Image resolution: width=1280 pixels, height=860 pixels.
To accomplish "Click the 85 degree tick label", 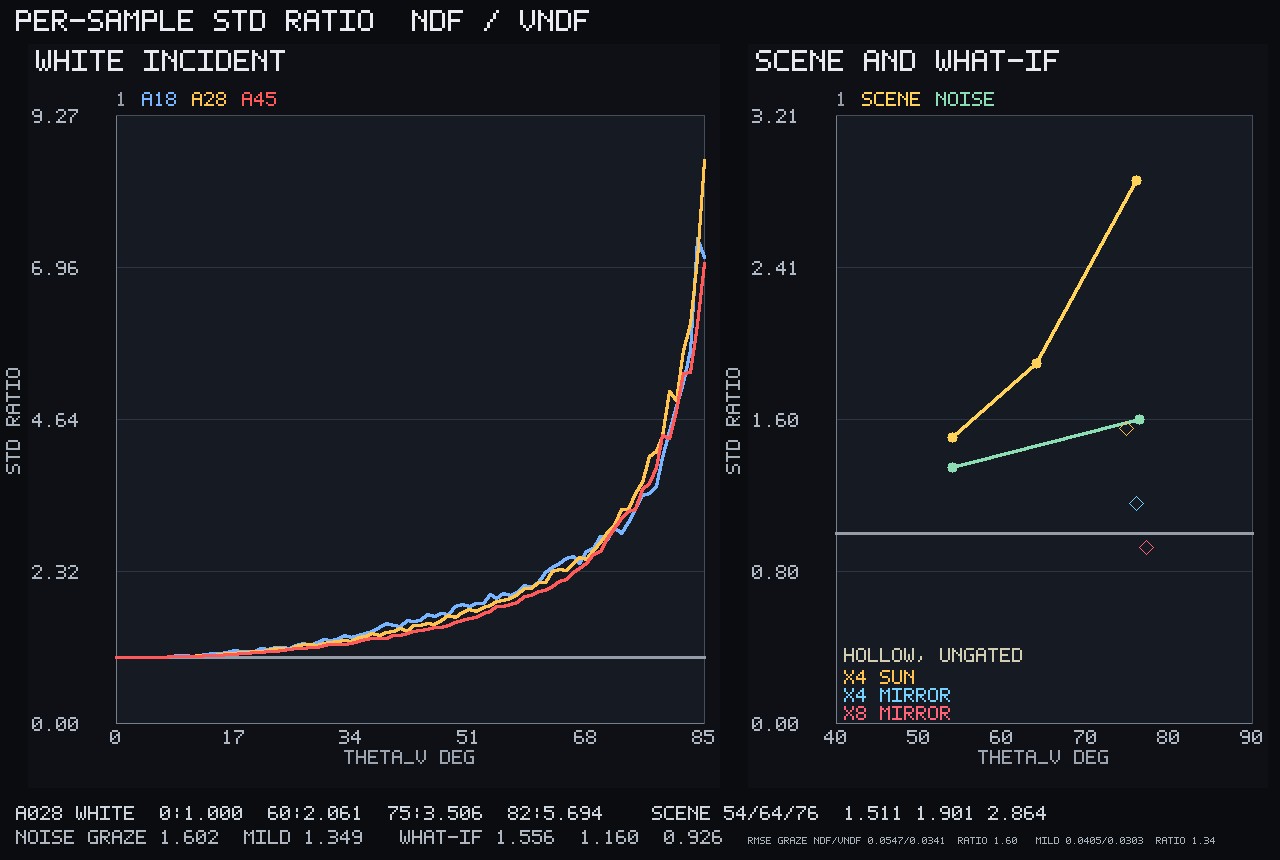I will [x=703, y=737].
